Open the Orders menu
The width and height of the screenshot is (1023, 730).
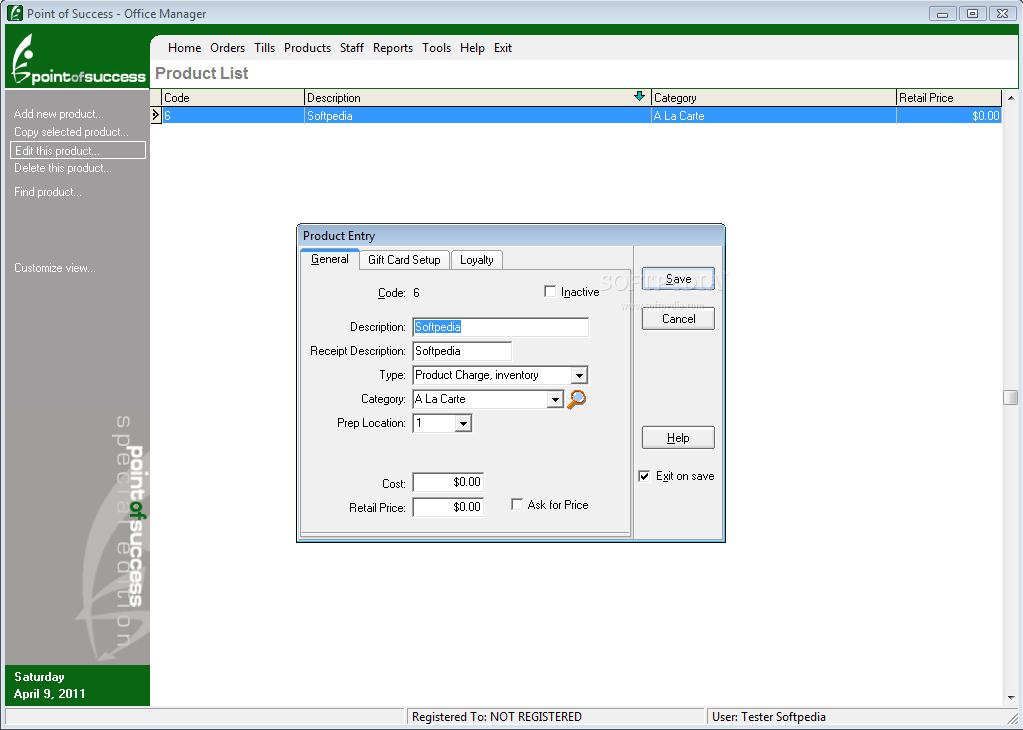coord(228,48)
